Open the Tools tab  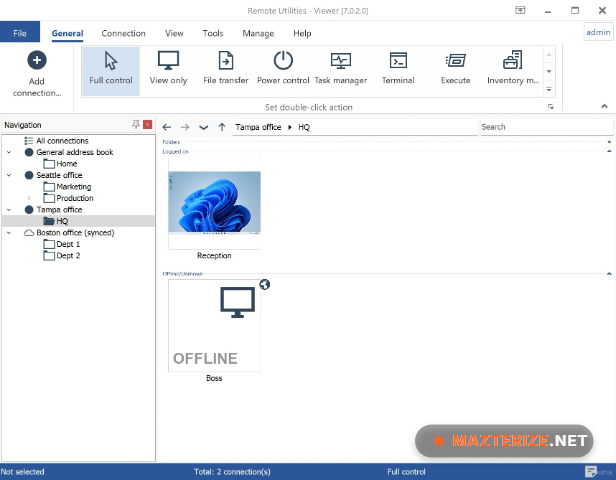[x=213, y=33]
